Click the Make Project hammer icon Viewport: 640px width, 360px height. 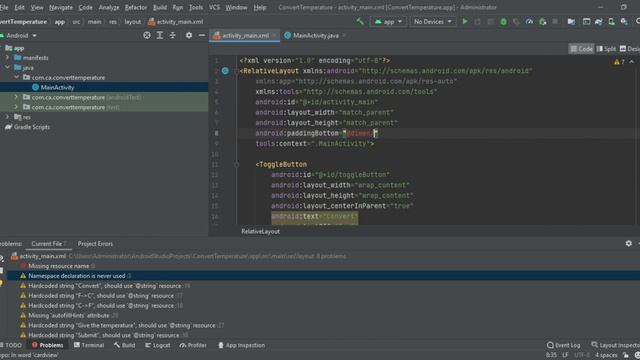(360, 21)
